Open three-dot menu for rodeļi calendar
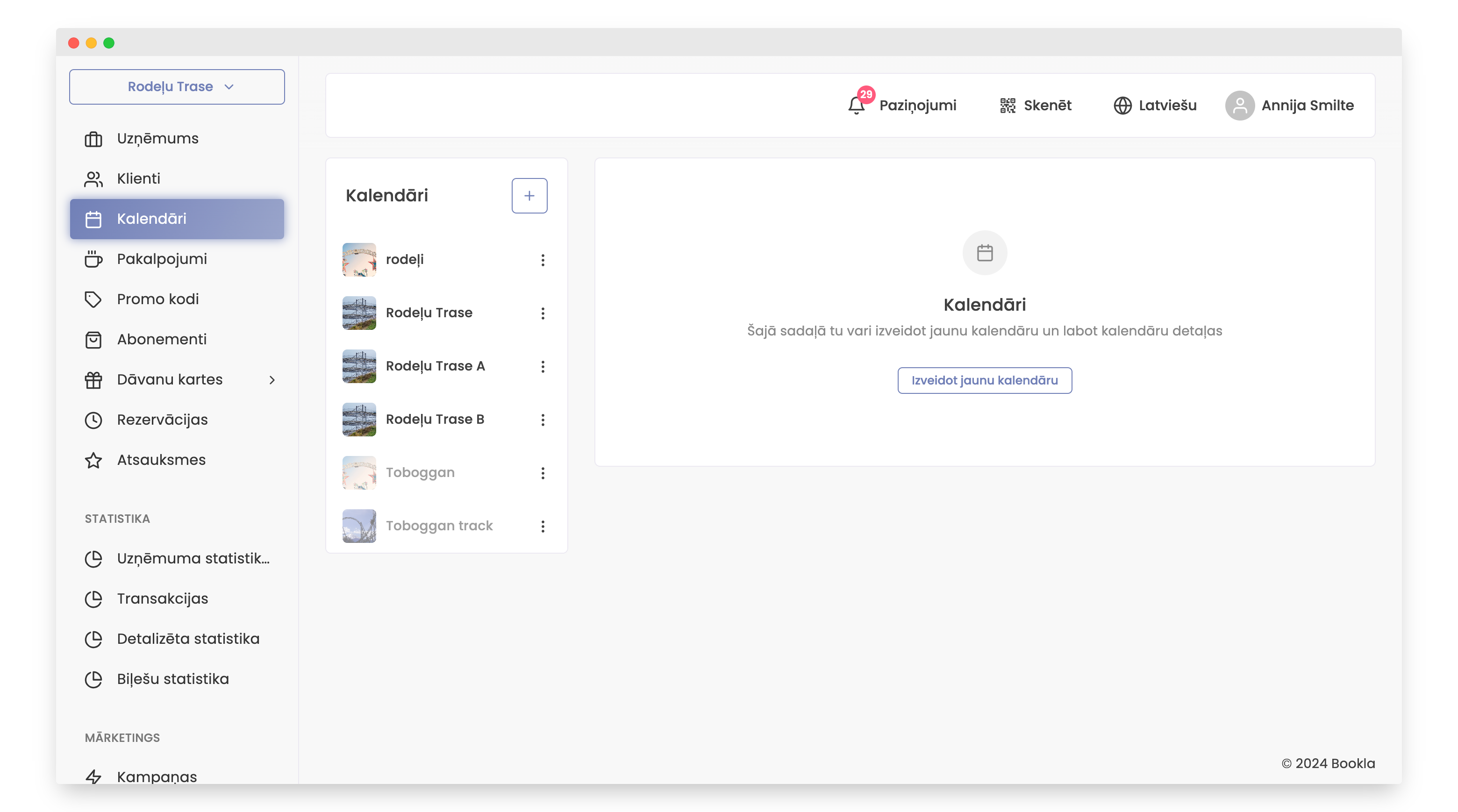1458x812 pixels. 542,260
